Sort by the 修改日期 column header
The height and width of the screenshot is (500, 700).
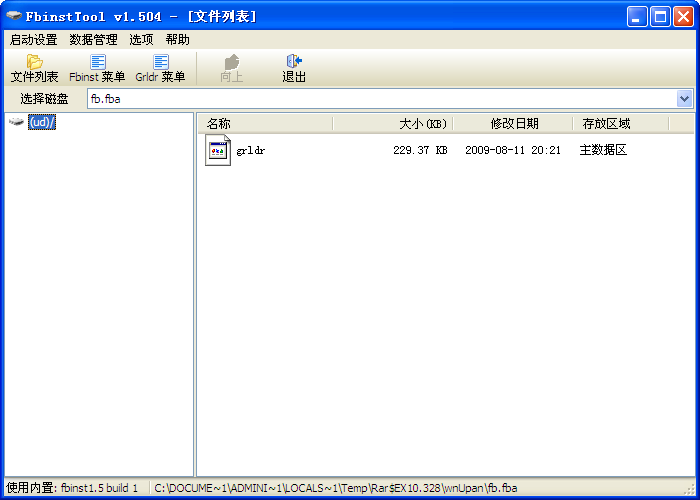pos(513,123)
